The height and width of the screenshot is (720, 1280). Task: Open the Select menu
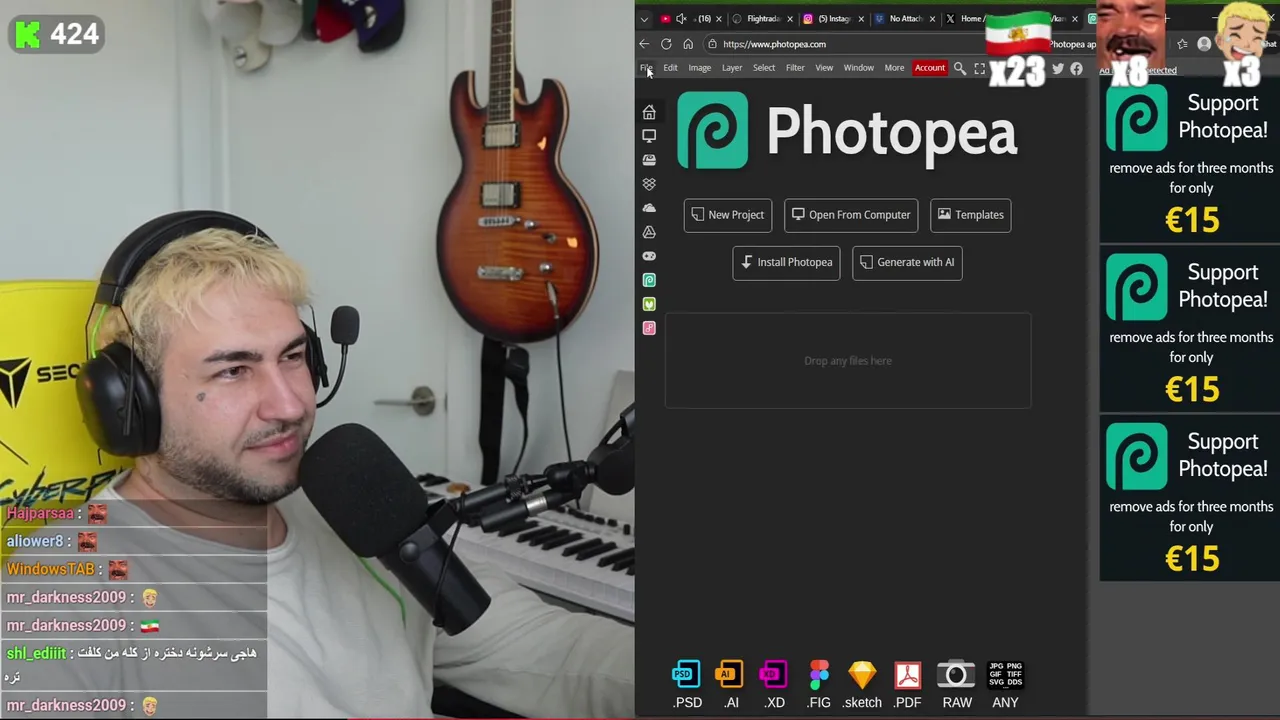click(x=764, y=68)
